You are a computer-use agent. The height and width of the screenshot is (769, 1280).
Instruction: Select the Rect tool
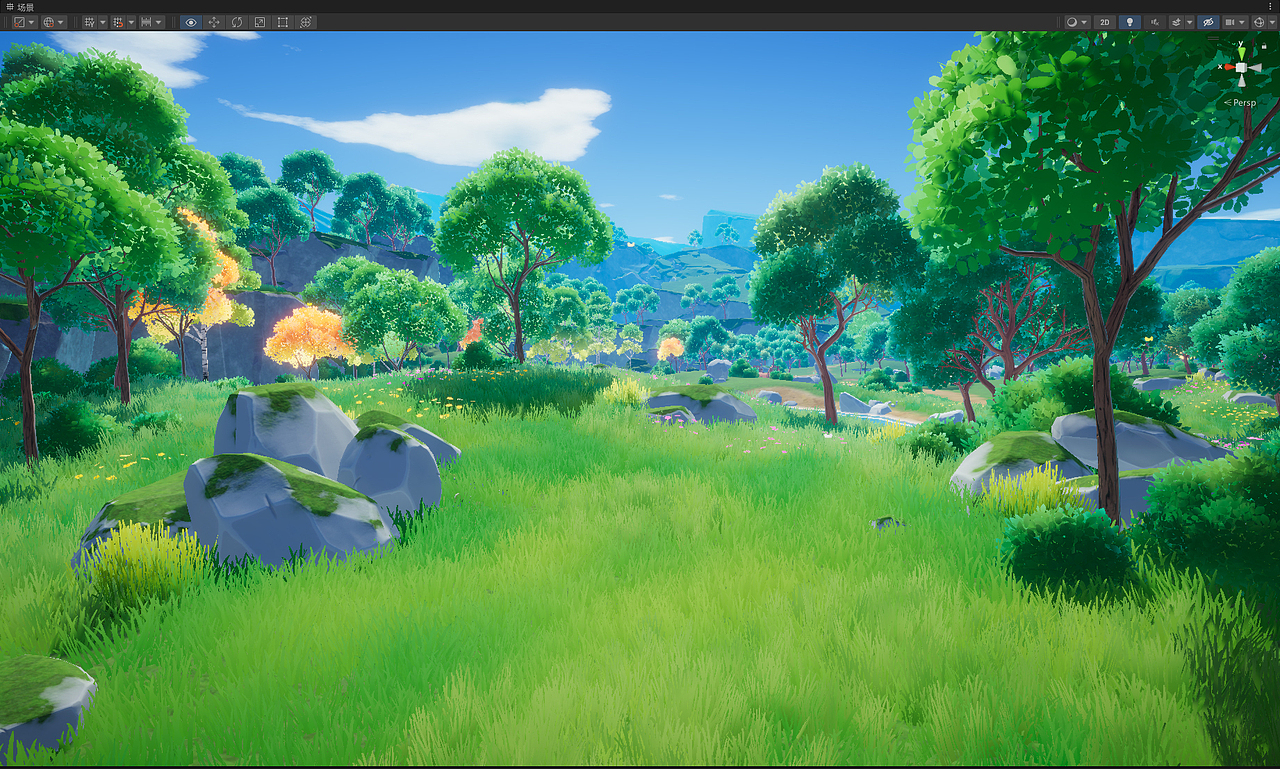tap(283, 22)
